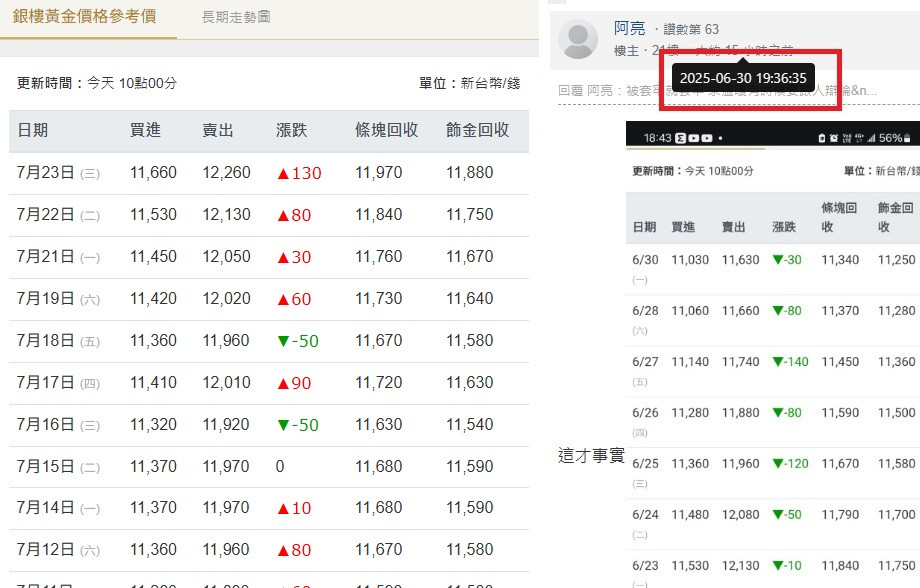Click the 回覆 阿亮 quoted reply text

(x=717, y=90)
